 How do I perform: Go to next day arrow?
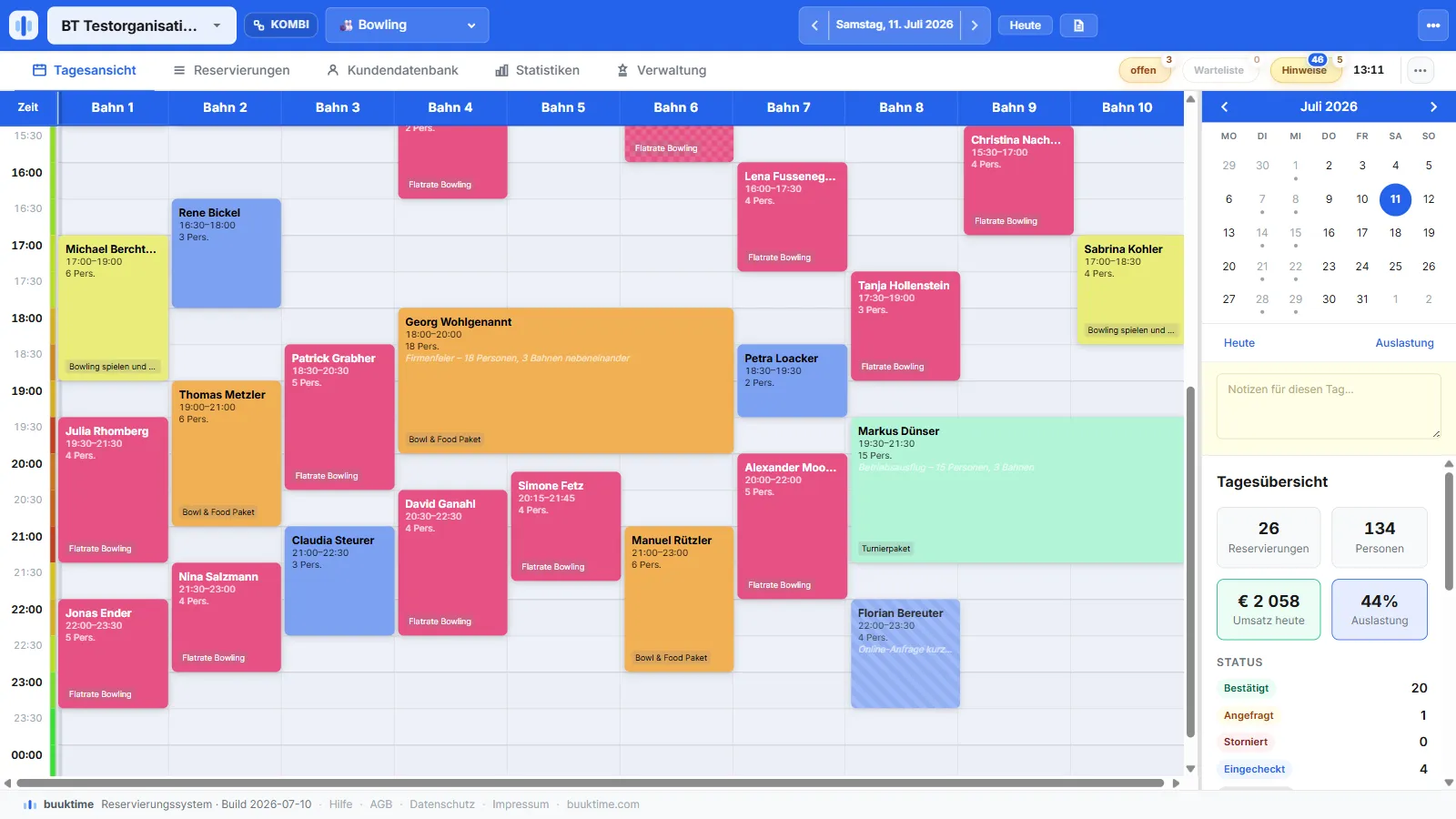tap(975, 25)
